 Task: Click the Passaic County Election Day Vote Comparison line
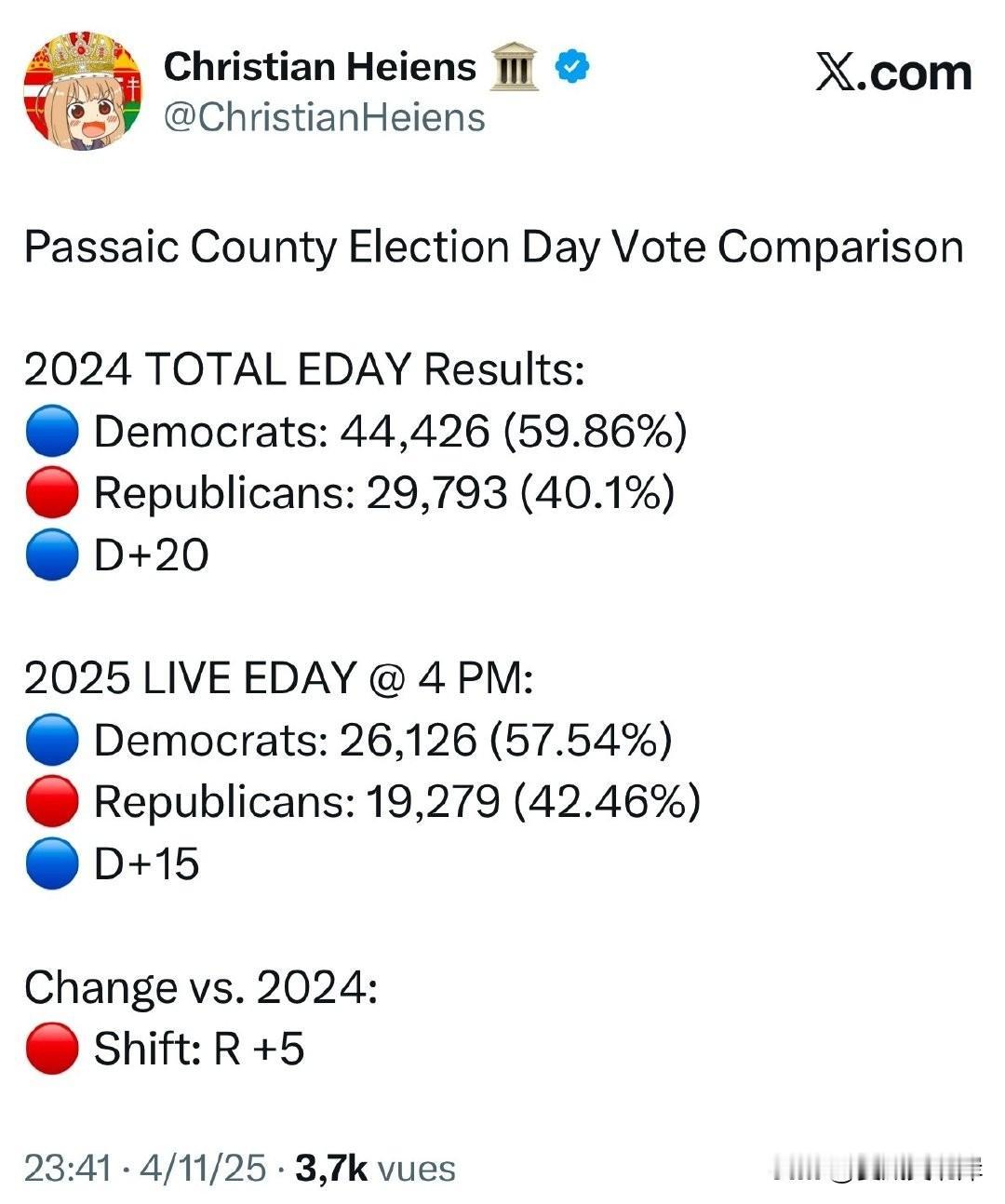pyautogui.click(x=493, y=248)
